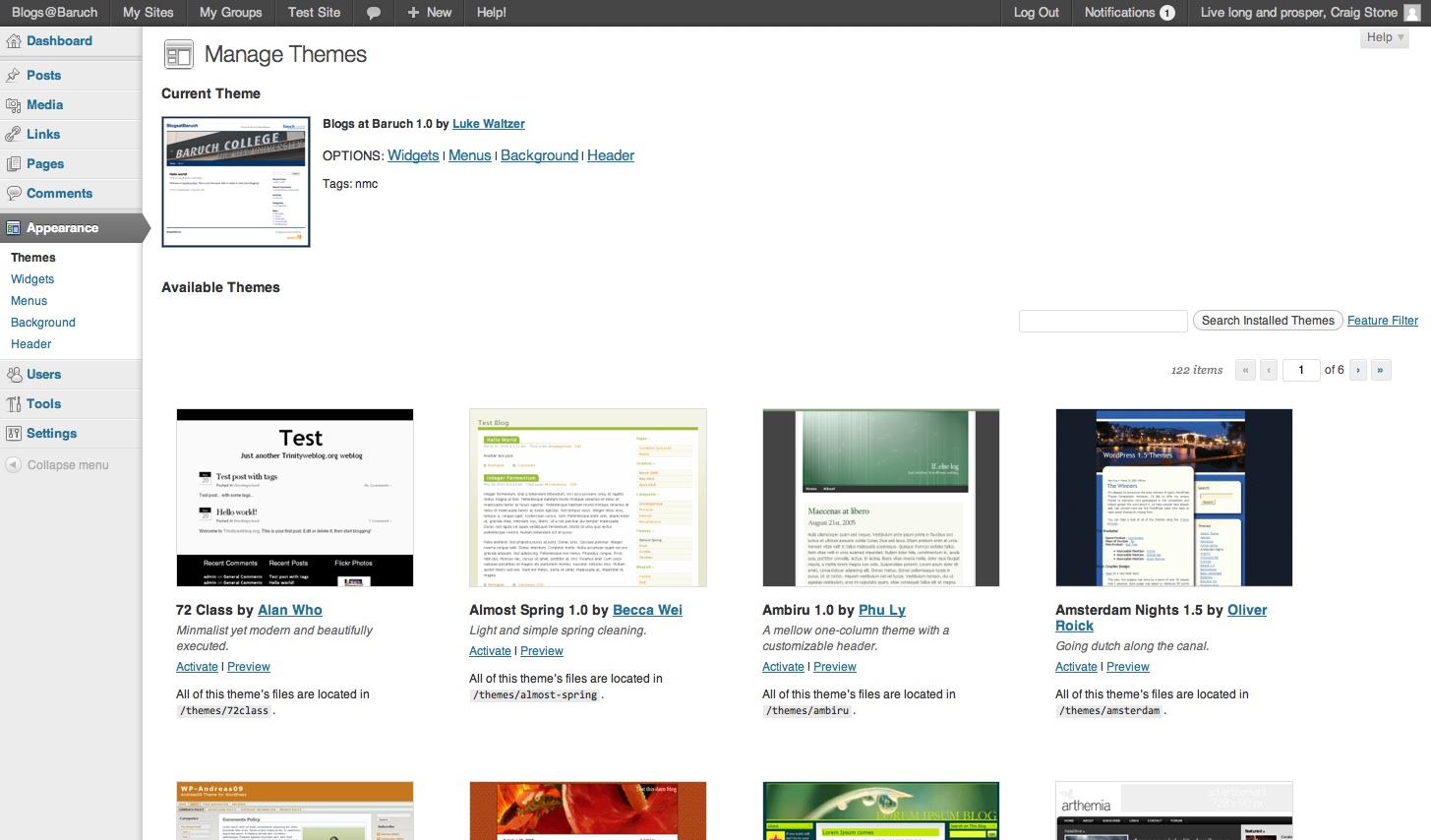Click the Settings icon in the sidebar
The width and height of the screenshot is (1431, 840).
[13, 433]
